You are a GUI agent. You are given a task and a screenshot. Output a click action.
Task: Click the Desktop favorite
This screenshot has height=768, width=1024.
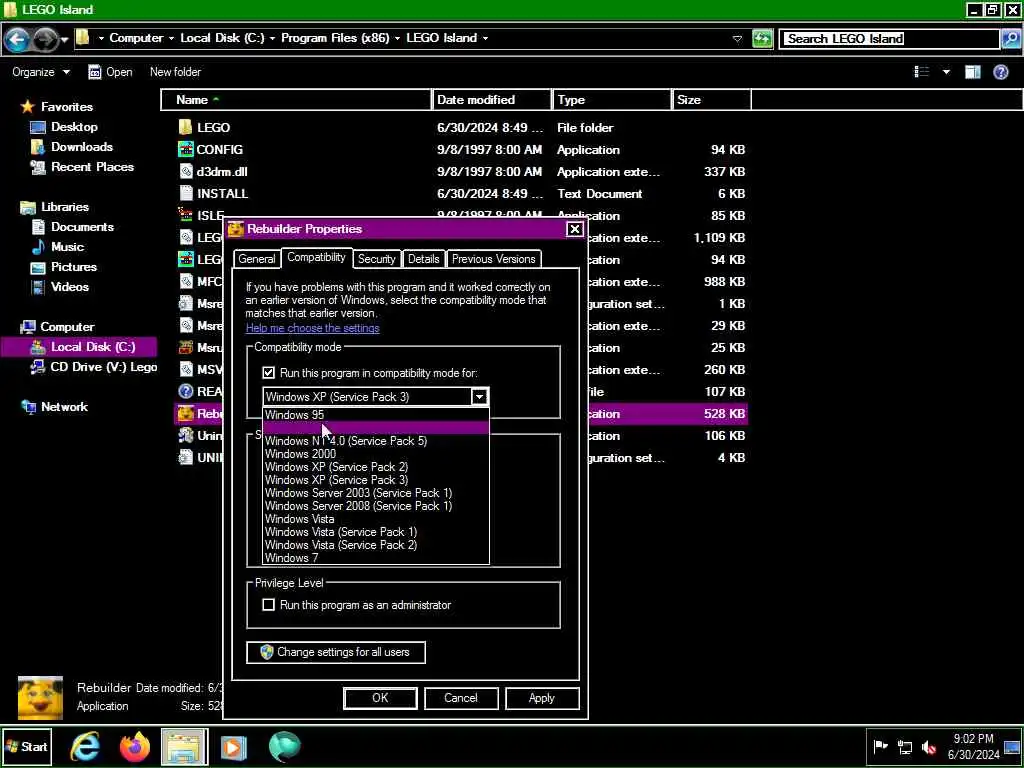(x=64, y=127)
